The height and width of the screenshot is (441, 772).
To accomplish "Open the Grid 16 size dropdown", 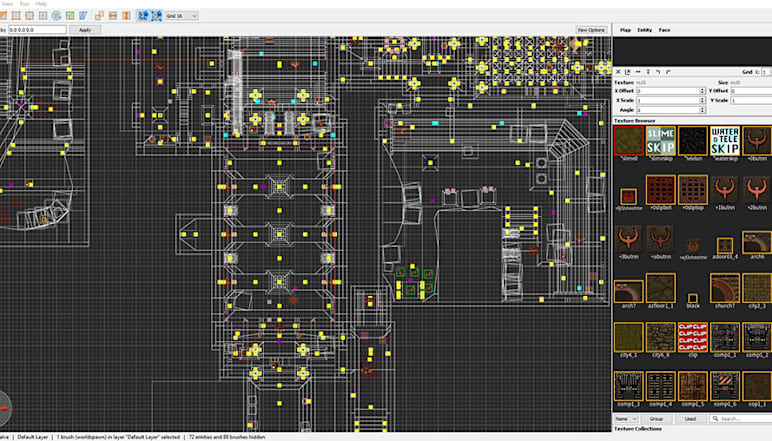I will tap(182, 16).
